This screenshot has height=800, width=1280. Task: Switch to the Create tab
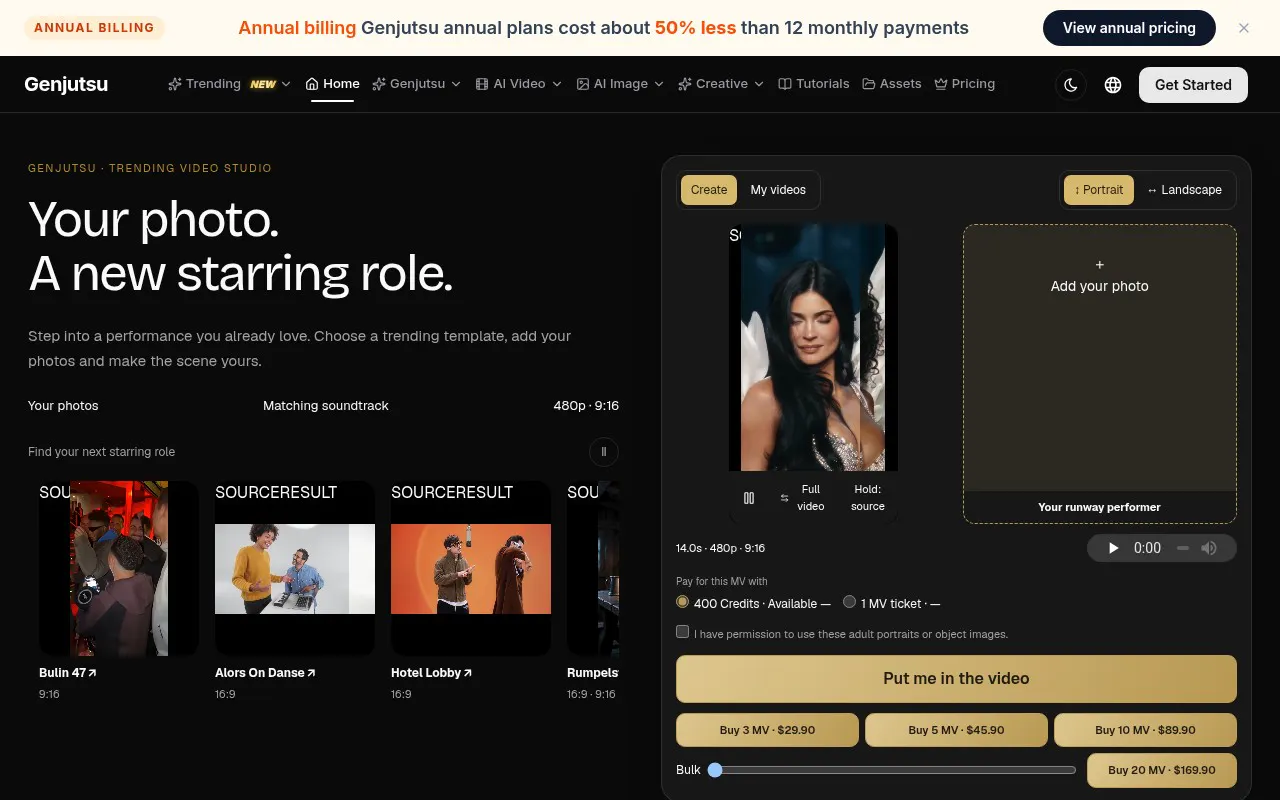point(709,190)
